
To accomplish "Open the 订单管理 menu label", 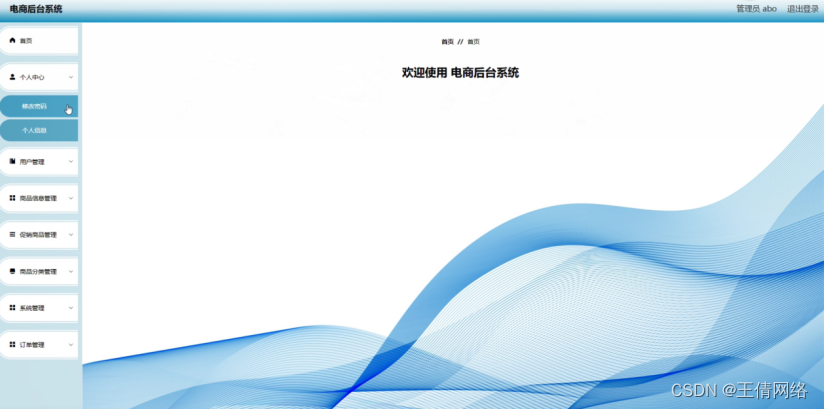I will (x=32, y=345).
